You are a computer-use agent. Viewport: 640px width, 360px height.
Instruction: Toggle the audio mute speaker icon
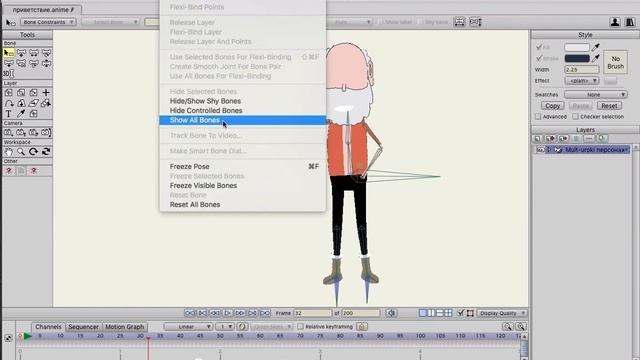(391, 313)
